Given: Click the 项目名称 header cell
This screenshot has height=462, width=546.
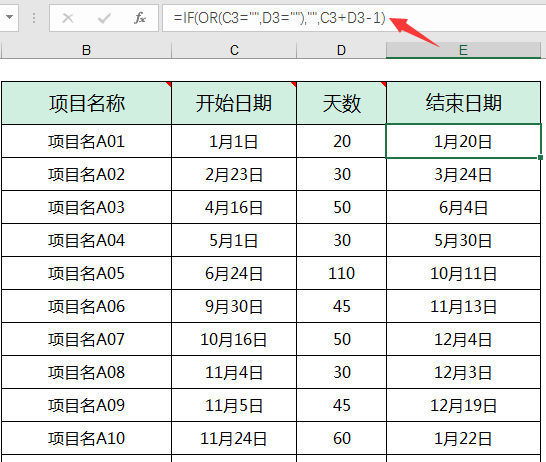Looking at the screenshot, I should click(86, 103).
